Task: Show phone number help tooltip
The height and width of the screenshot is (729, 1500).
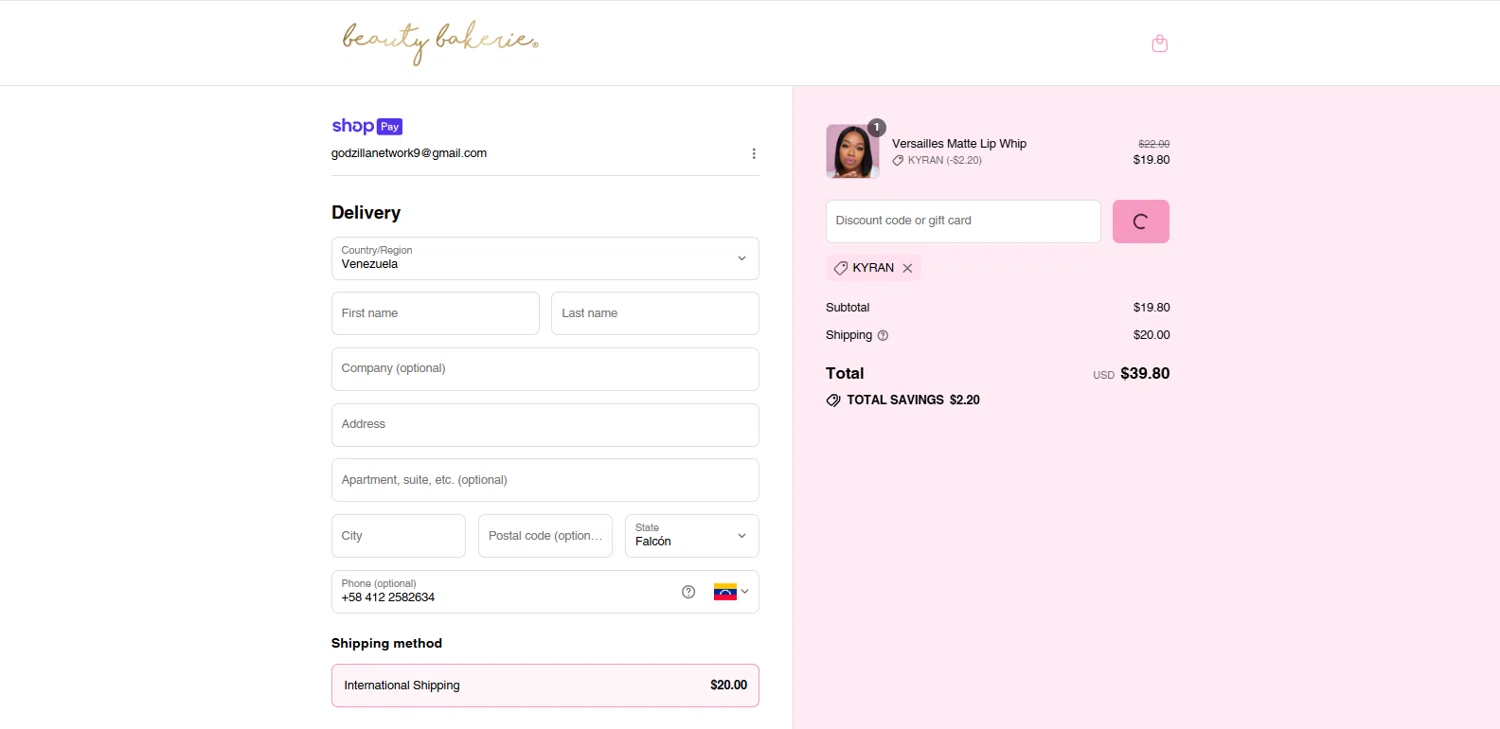Action: tap(688, 592)
